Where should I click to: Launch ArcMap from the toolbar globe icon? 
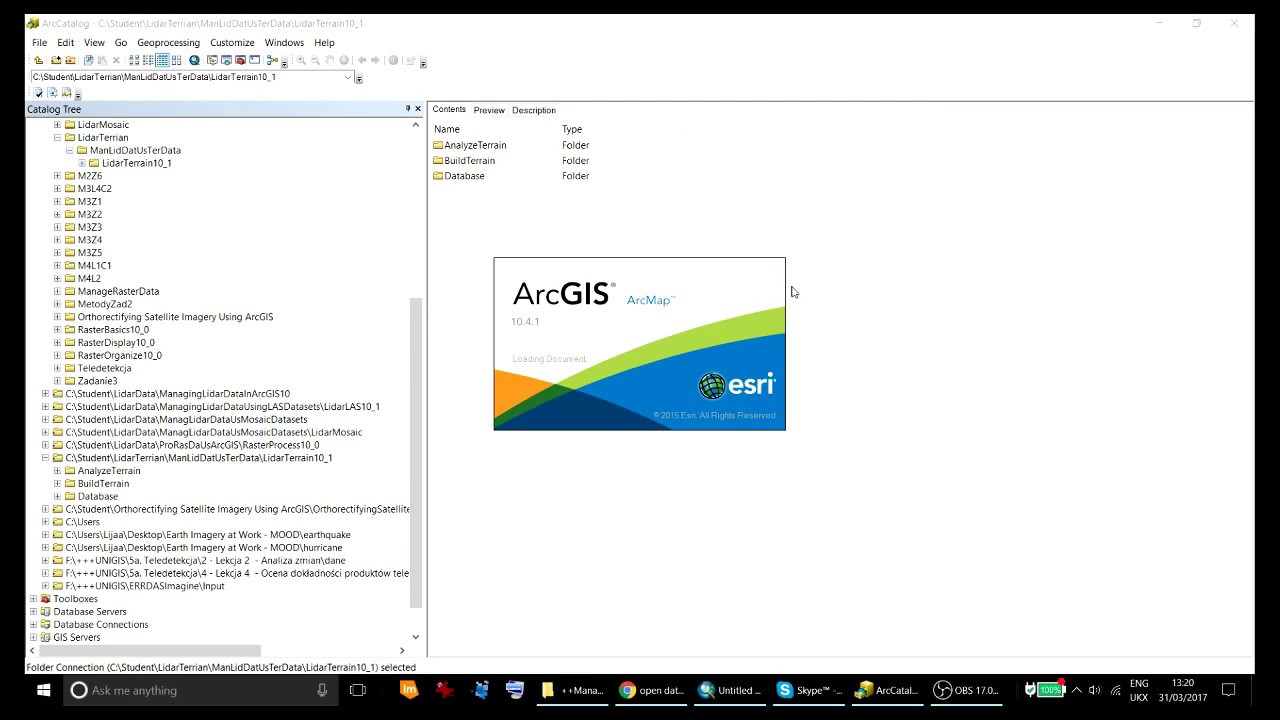click(x=194, y=61)
